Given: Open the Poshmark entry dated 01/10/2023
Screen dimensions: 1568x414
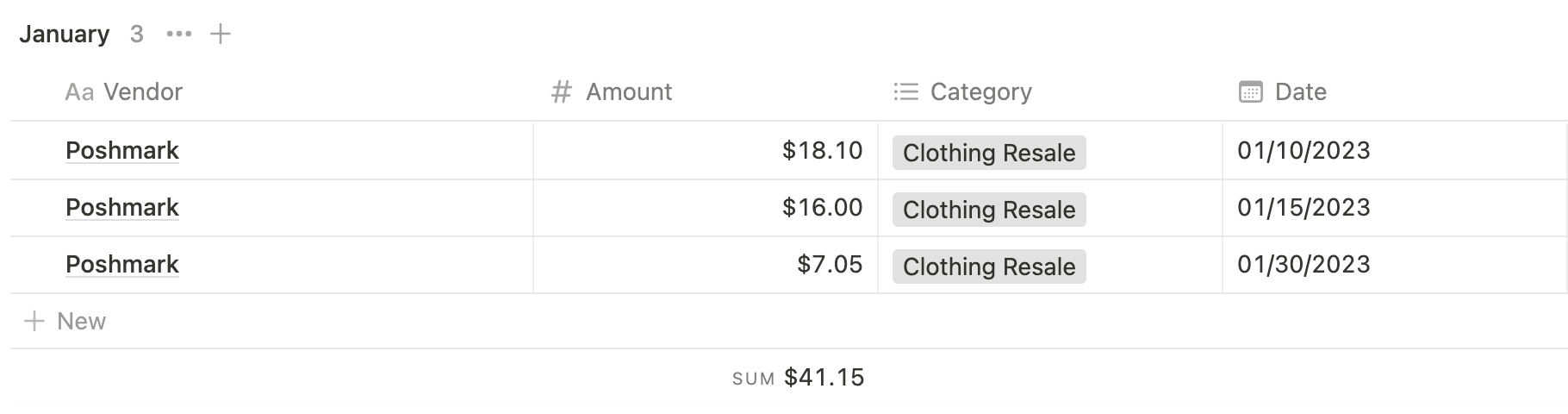Looking at the screenshot, I should (122, 151).
